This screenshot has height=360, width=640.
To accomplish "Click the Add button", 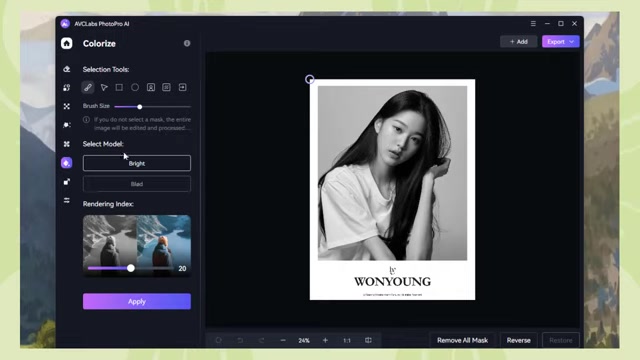I will 518,42.
